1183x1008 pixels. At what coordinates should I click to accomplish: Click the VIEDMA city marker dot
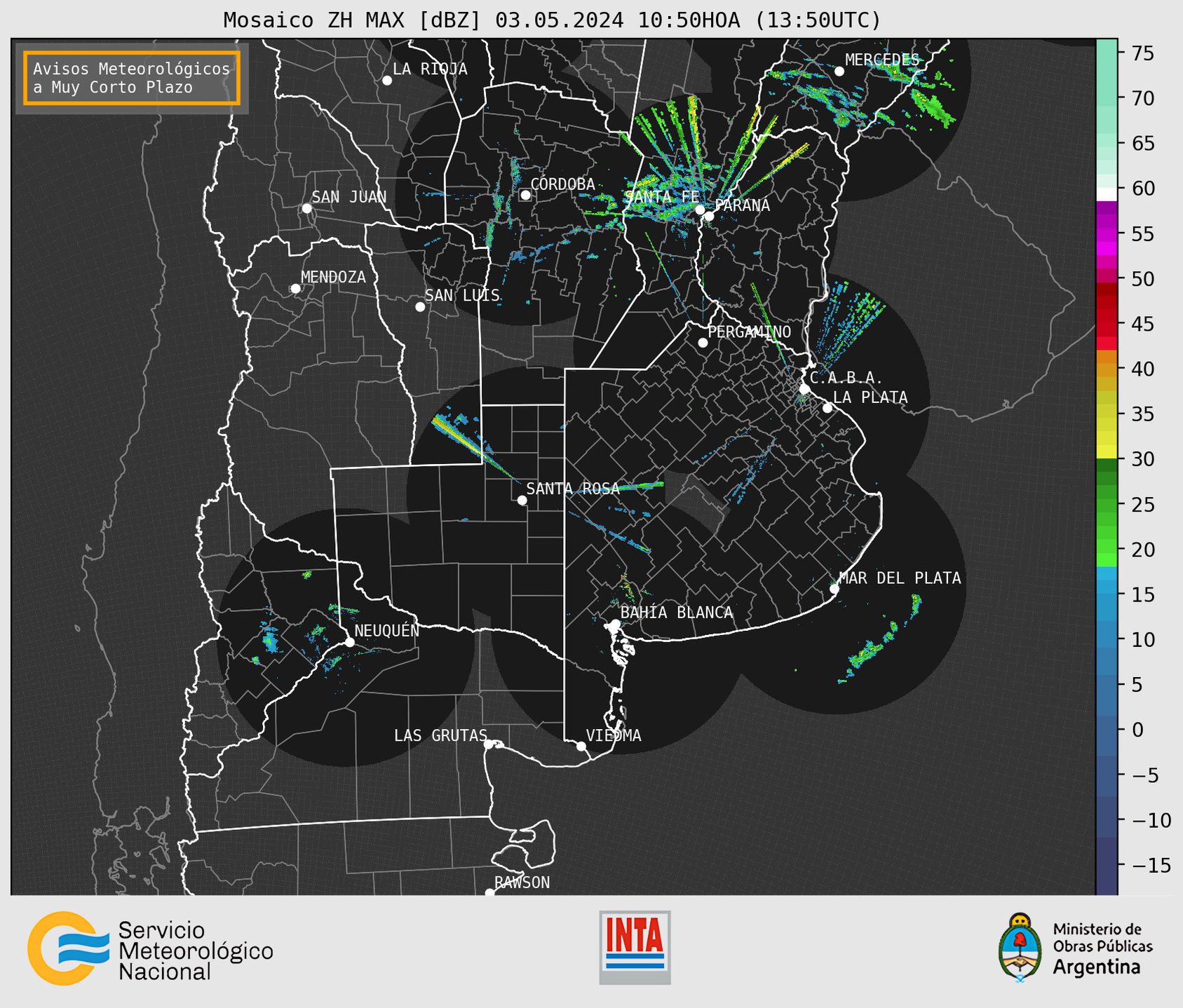pos(581,747)
